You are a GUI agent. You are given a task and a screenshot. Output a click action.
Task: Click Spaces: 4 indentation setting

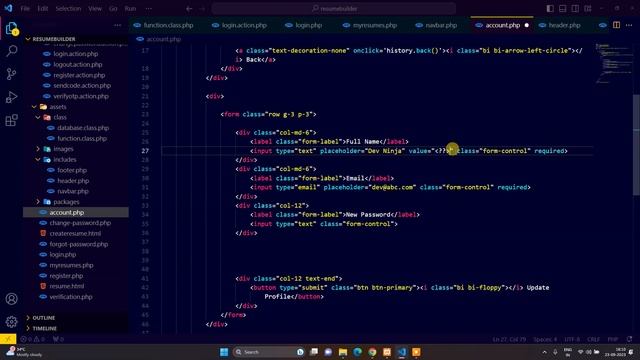pos(545,339)
